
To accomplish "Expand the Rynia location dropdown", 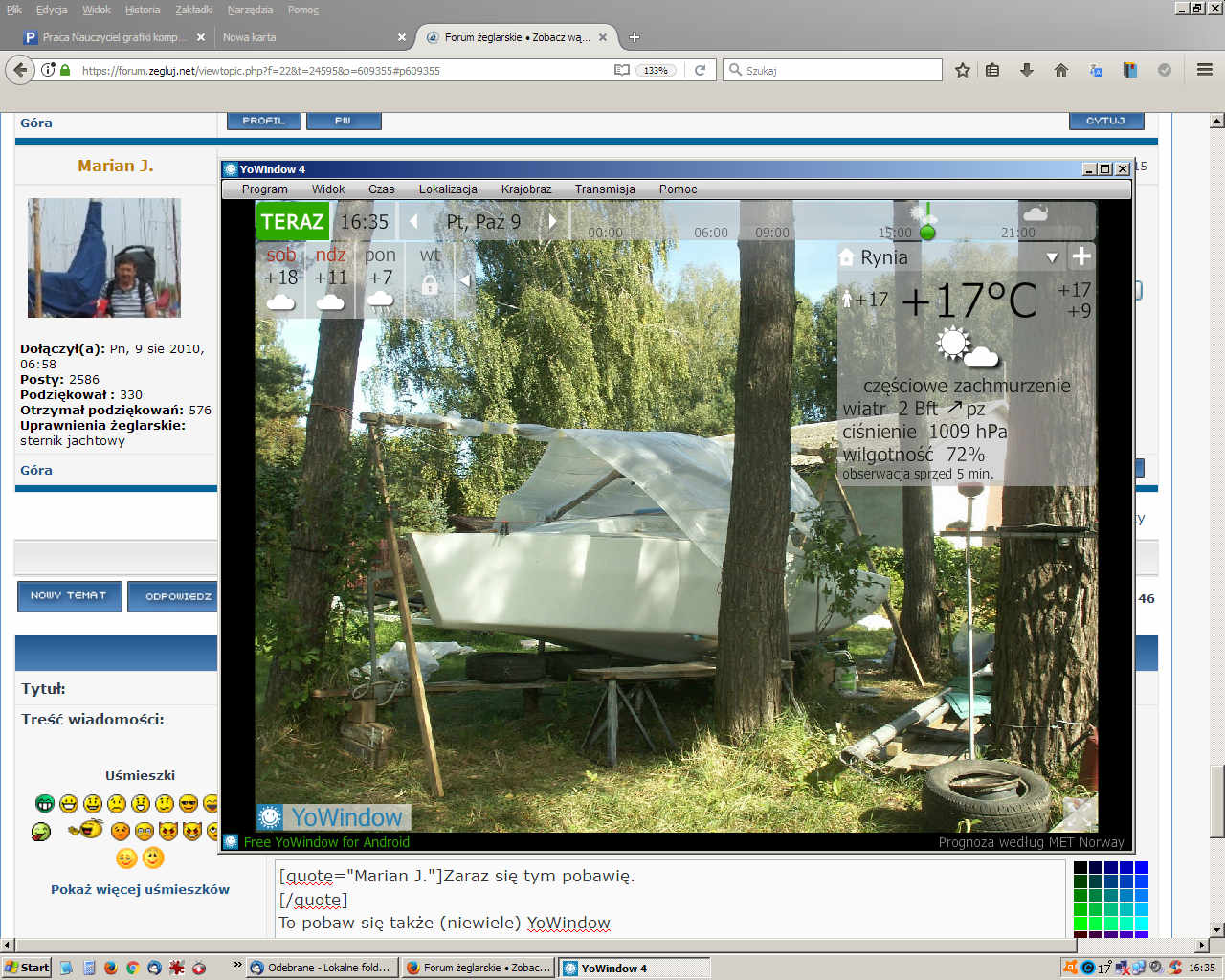I will (x=1052, y=257).
